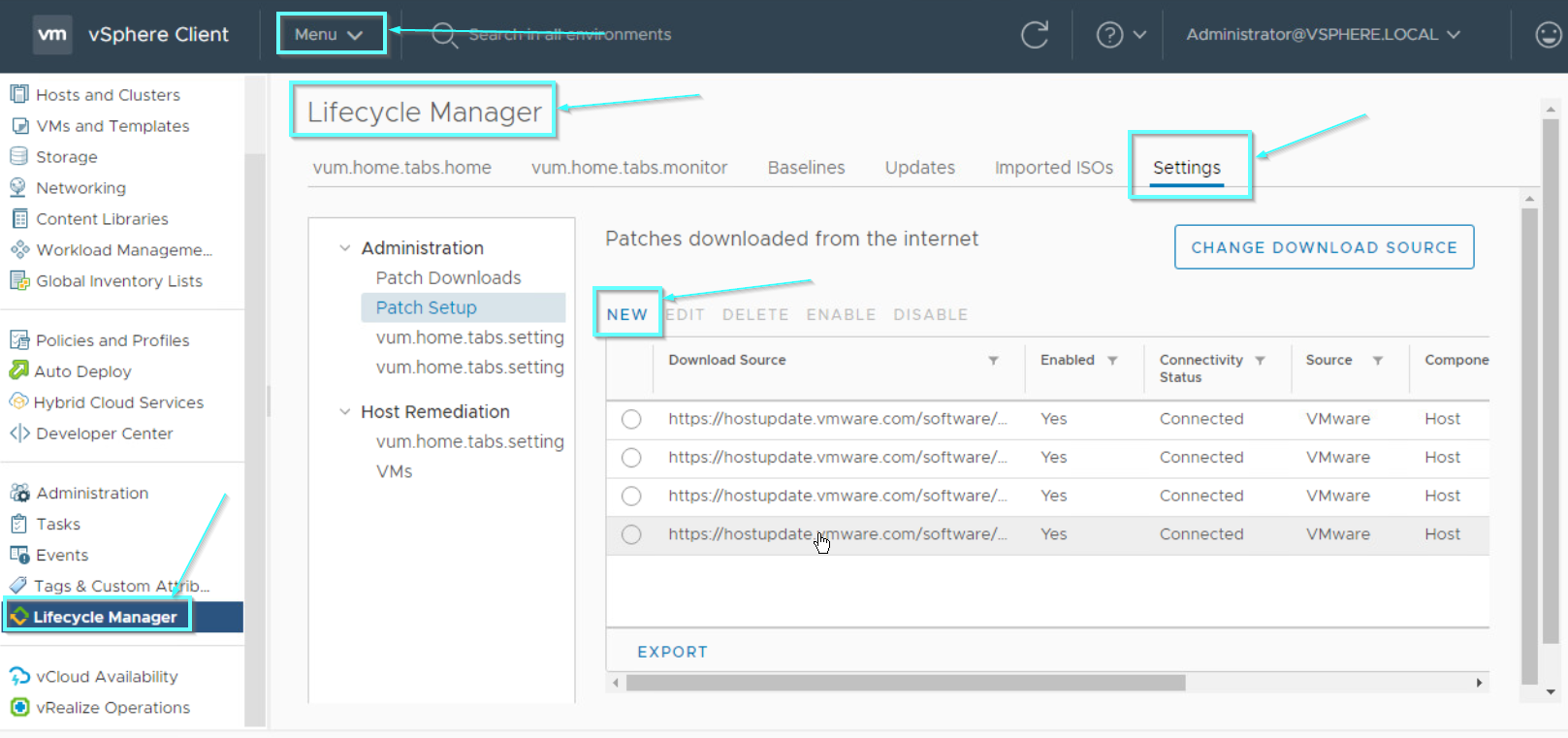
Task: Open the Administrator@VSPHERE.LOCAL user dropdown
Action: click(x=1323, y=34)
